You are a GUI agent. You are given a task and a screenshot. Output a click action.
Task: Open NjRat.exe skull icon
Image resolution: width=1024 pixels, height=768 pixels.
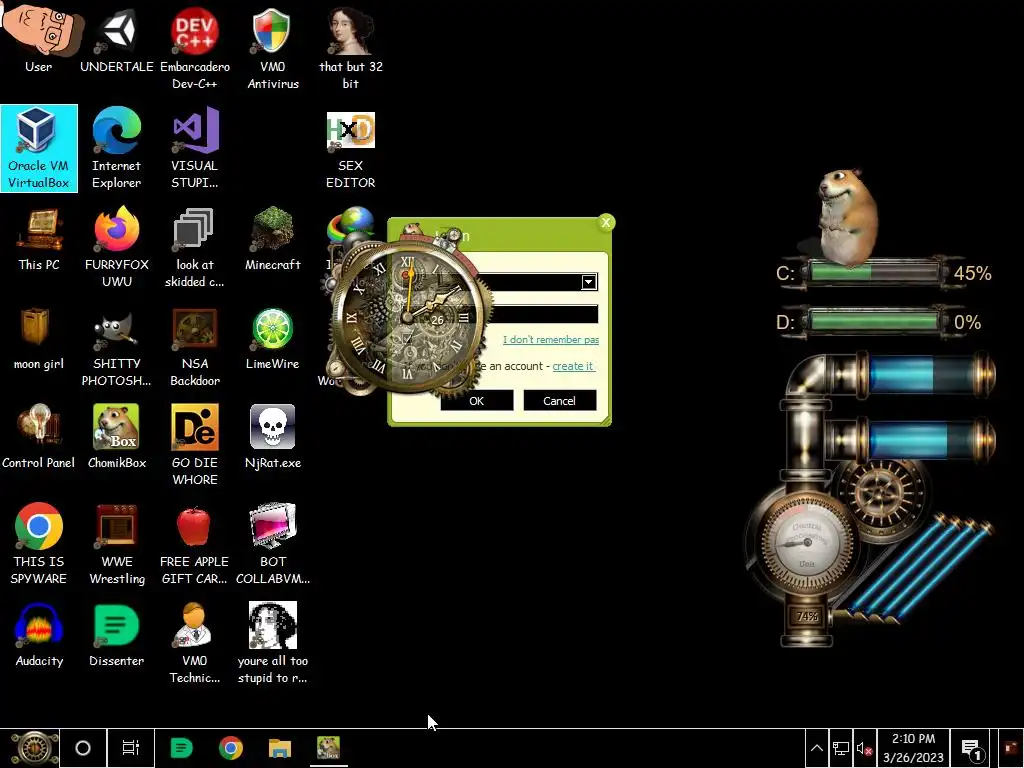point(273,436)
